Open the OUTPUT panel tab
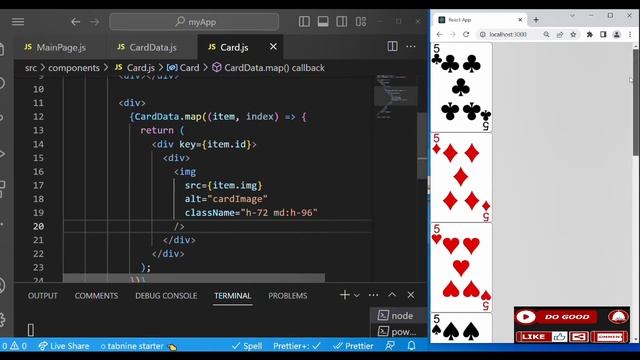Viewport: 640px width, 360px height. click(42, 296)
